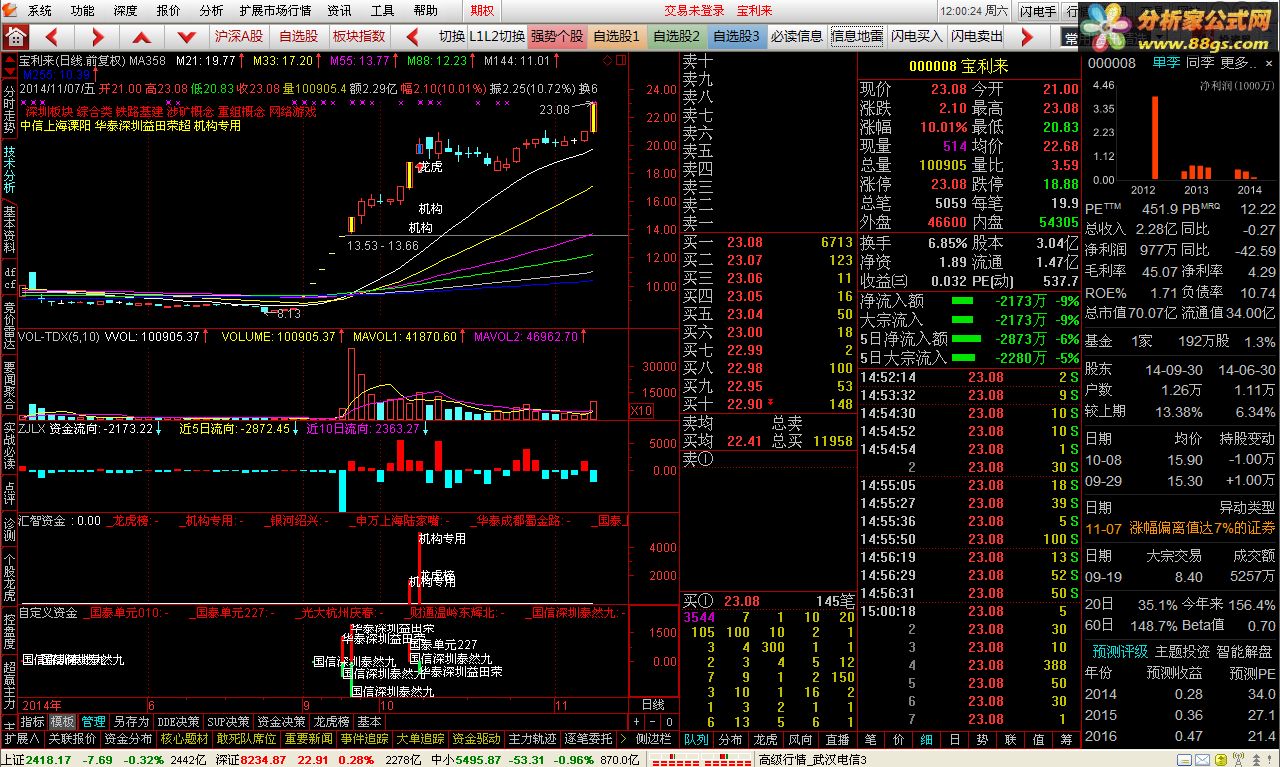The image size is (1280, 767).
Task: Click the minus zoom button beside 日线
Action: (x=651, y=721)
